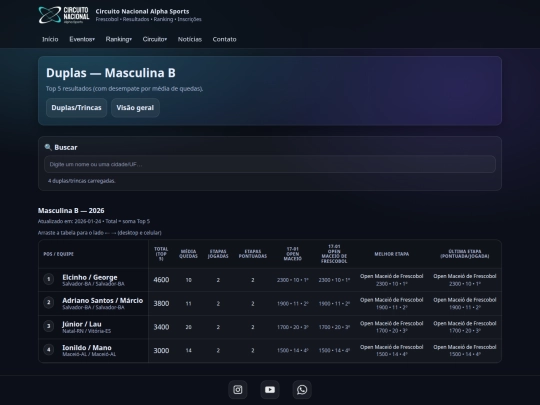This screenshot has height=405, width=540.
Task: Click the Média Quedas column header
Action: 188,254
